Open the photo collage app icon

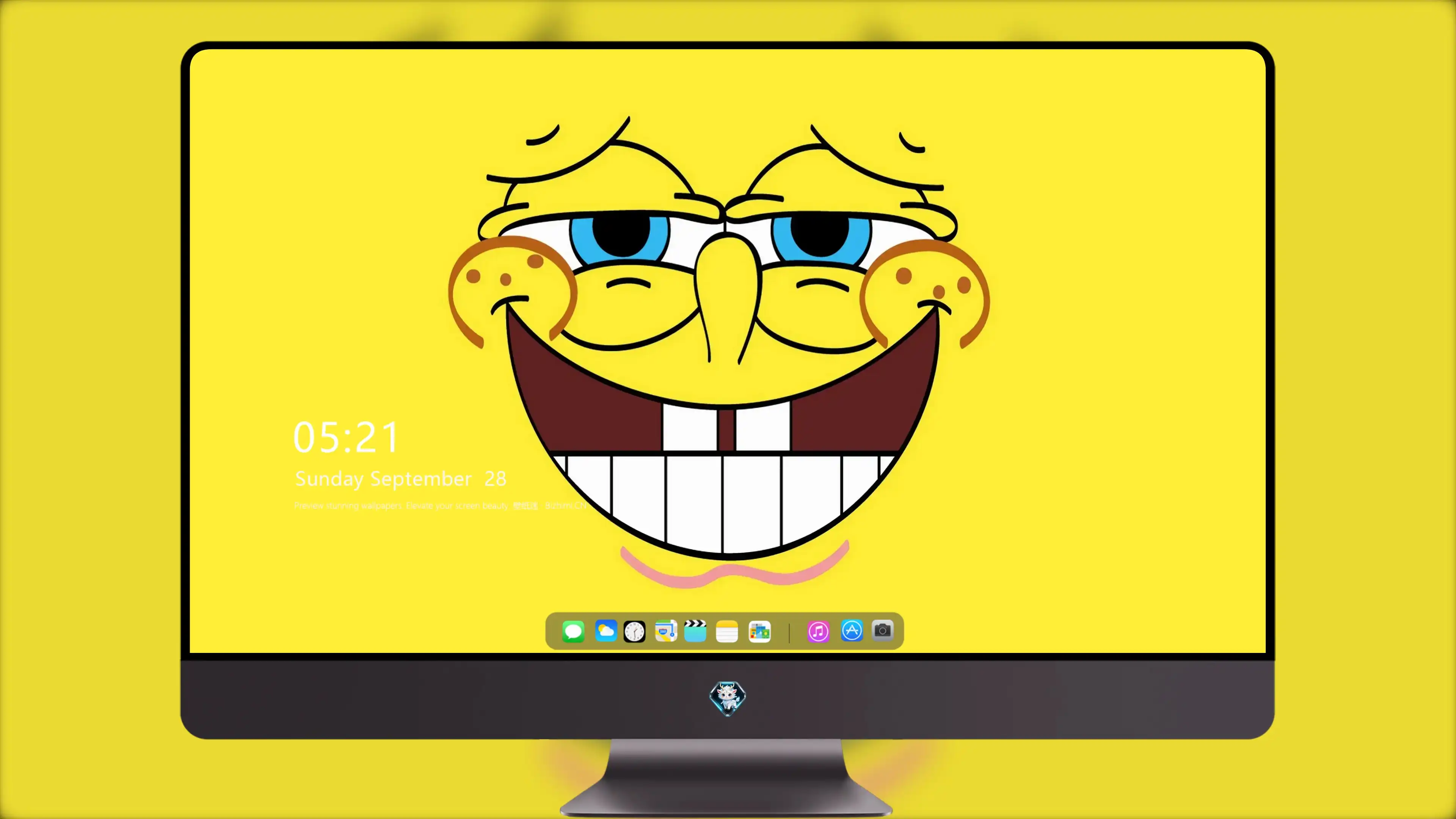tap(759, 631)
